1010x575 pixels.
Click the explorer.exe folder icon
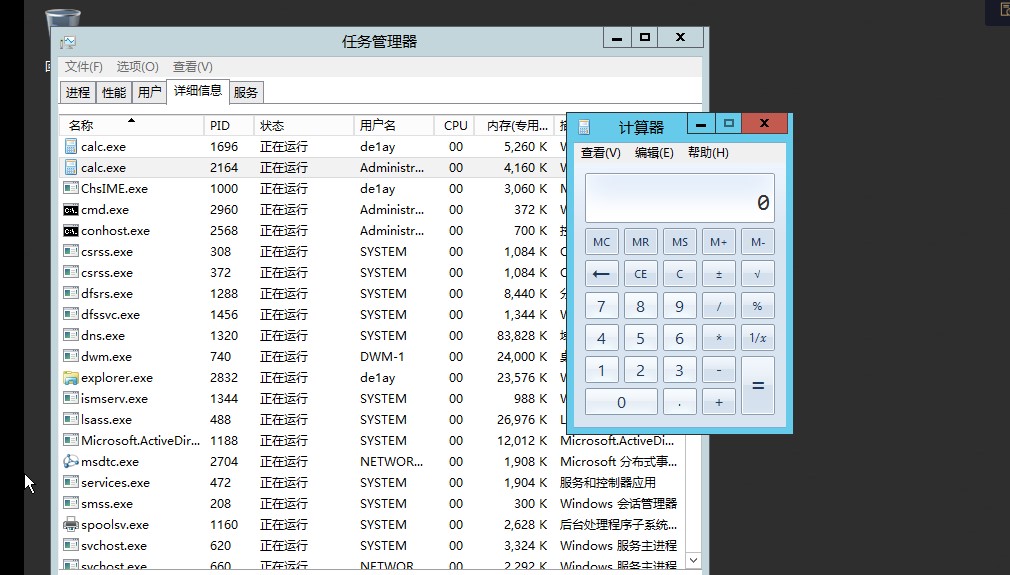(71, 378)
